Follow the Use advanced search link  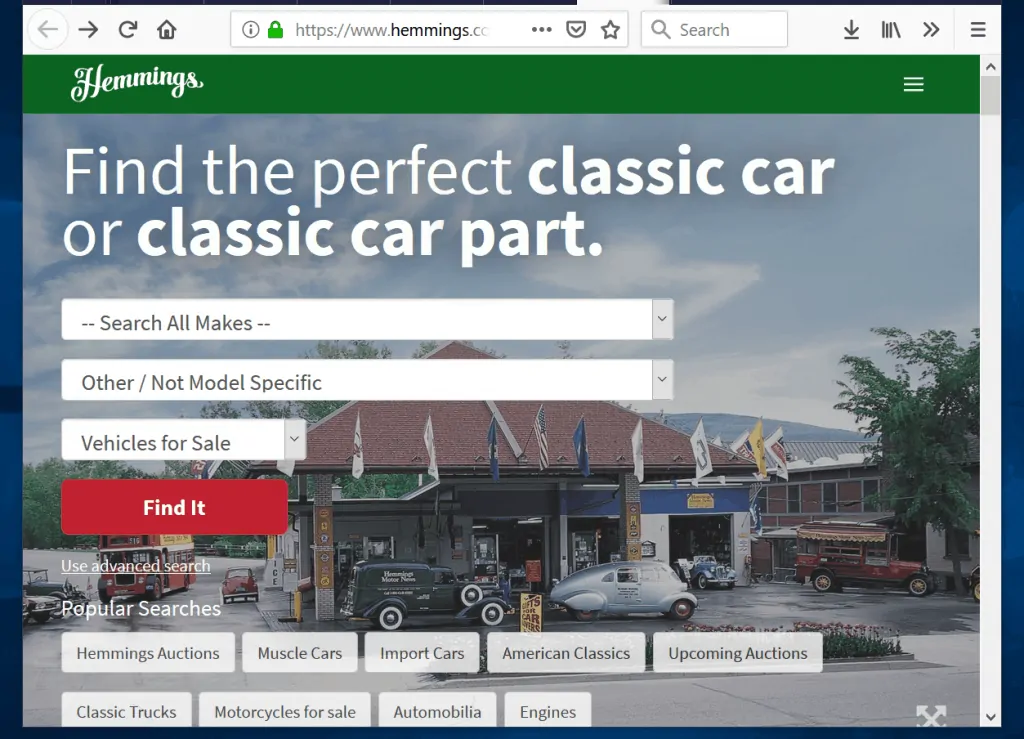pyautogui.click(x=136, y=566)
